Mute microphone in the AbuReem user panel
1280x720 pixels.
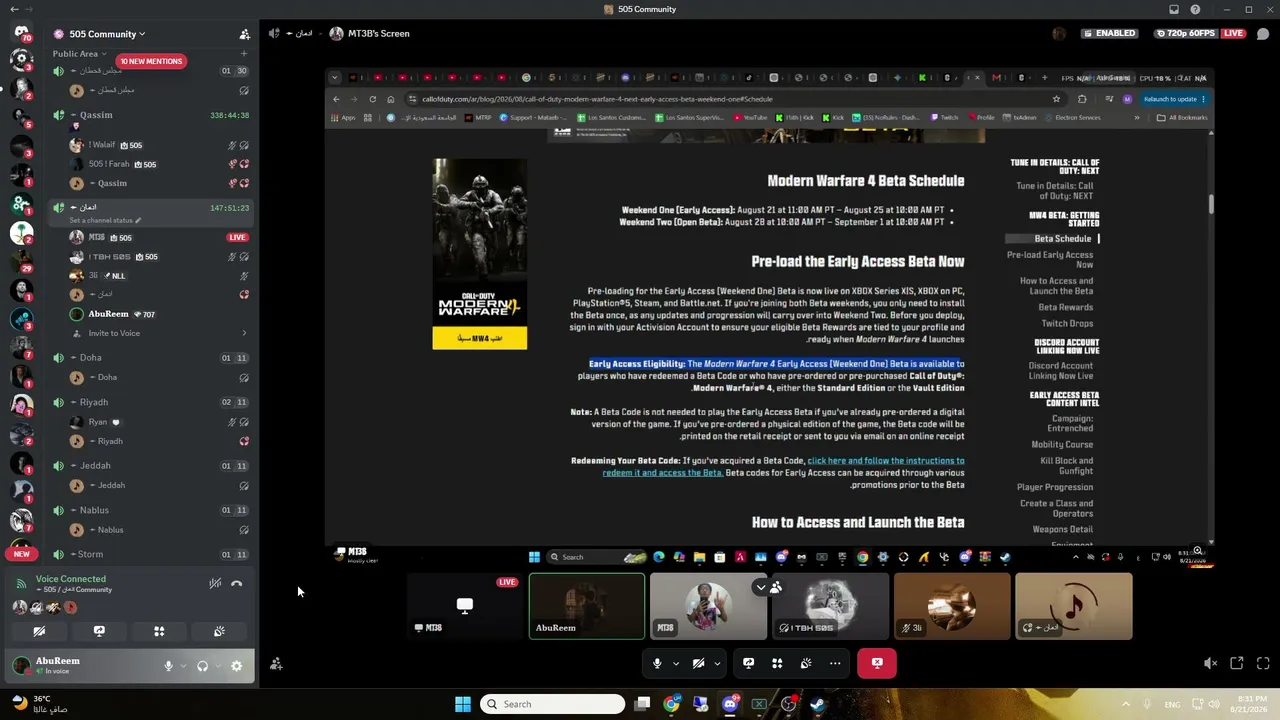coord(168,666)
